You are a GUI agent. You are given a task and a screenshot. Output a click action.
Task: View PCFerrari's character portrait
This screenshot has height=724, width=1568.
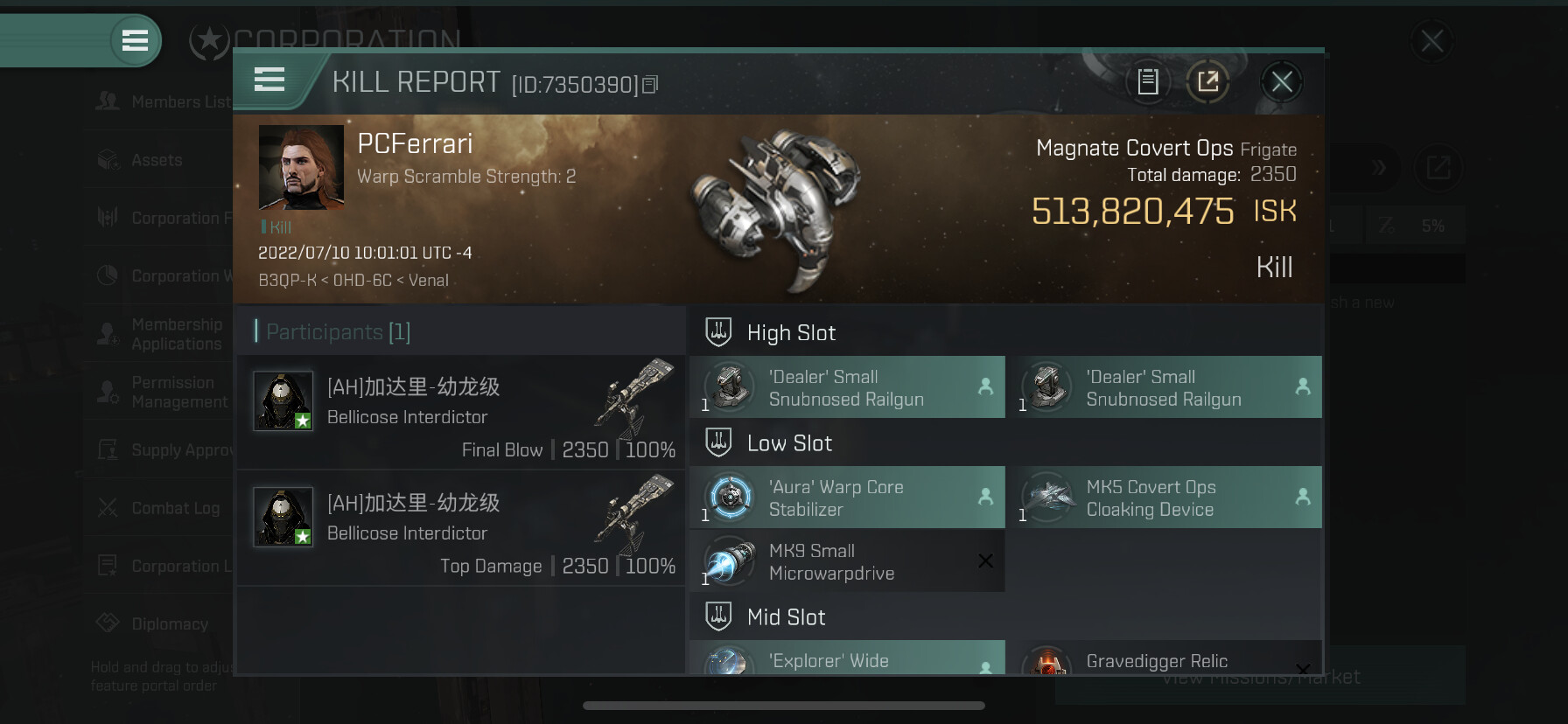pos(301,167)
